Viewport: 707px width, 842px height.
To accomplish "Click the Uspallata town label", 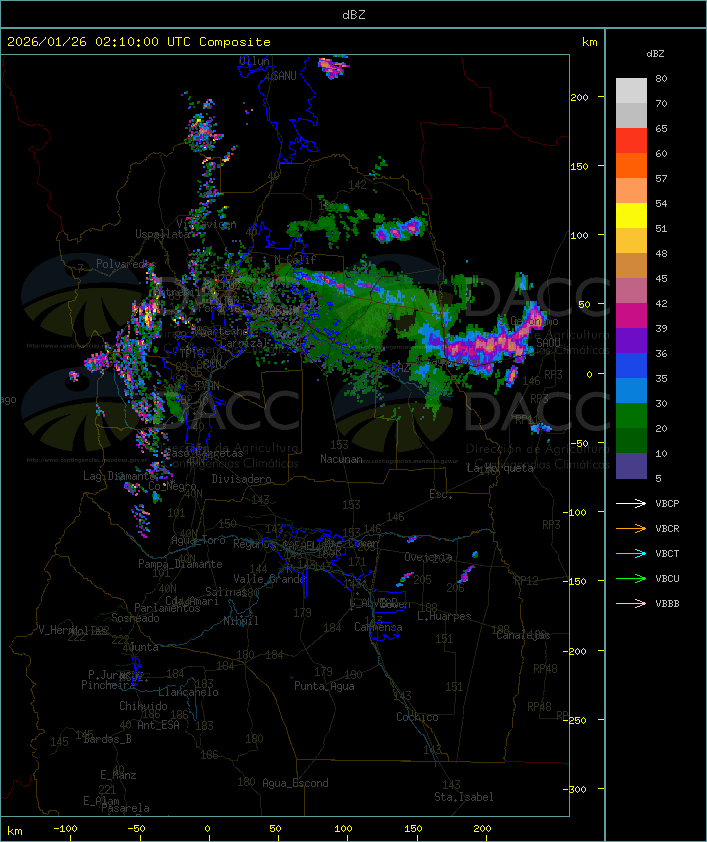I will 162,234.
